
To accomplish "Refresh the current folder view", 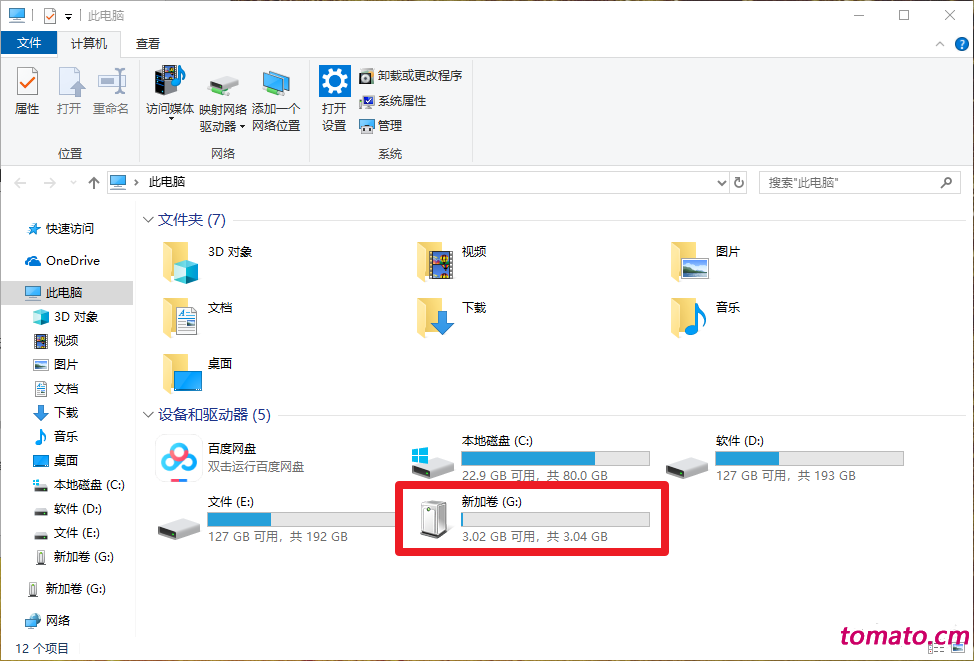I will point(739,183).
